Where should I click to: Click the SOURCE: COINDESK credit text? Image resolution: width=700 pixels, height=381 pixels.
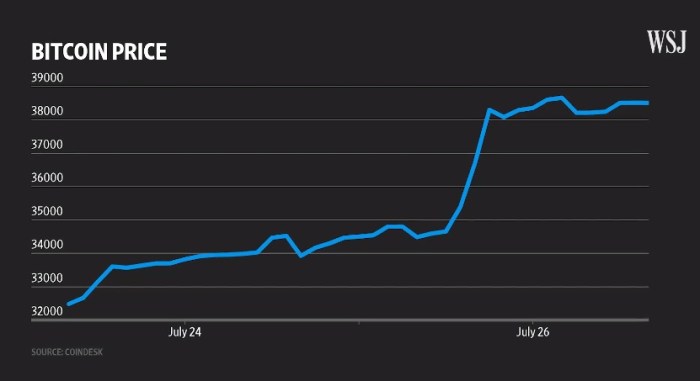coord(67,352)
